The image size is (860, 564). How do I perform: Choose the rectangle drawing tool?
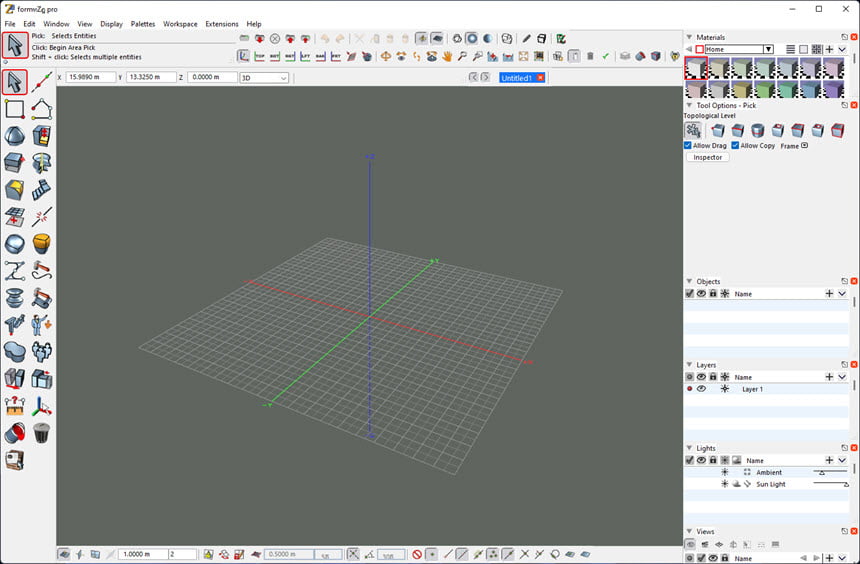[15, 109]
